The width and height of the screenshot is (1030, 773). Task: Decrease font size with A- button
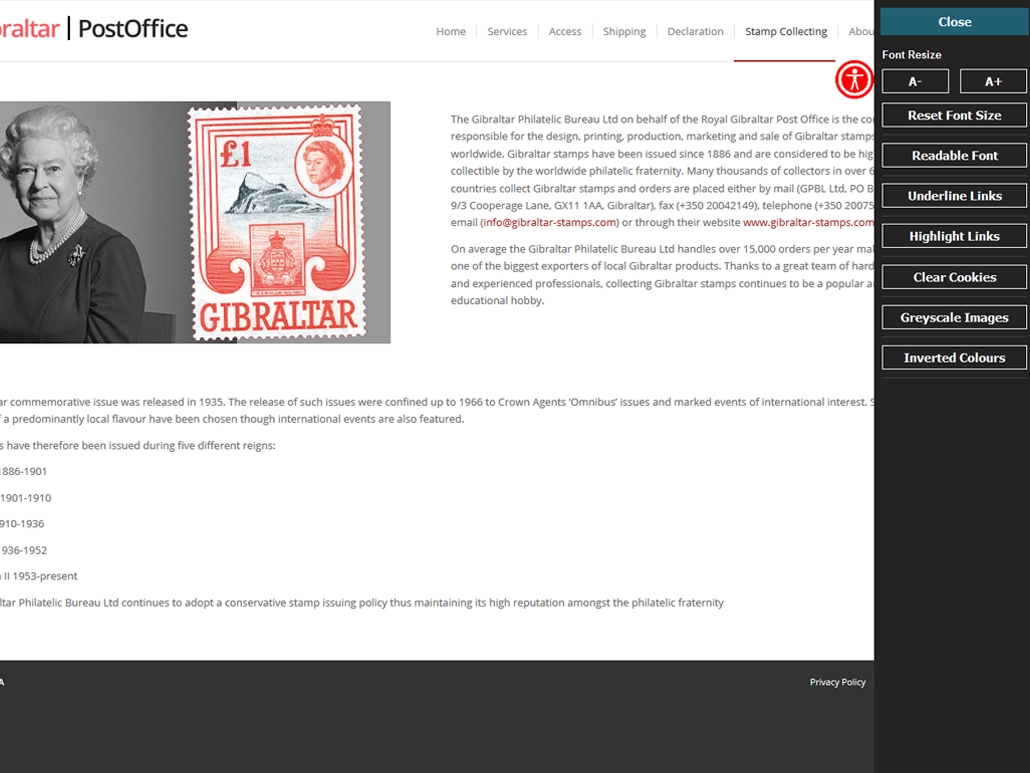point(915,82)
